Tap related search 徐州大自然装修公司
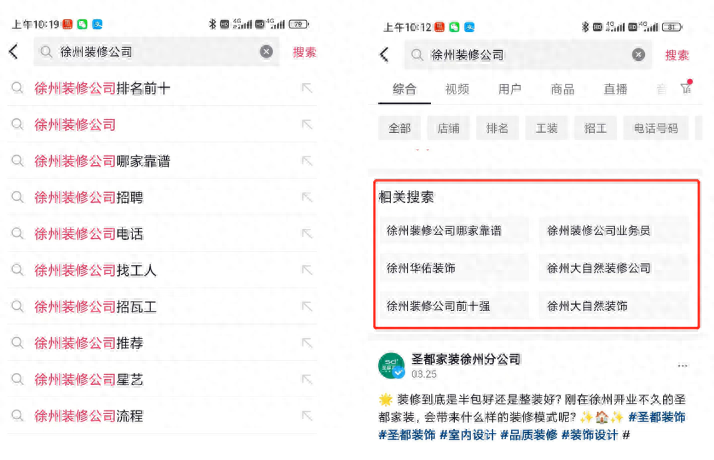 click(599, 268)
